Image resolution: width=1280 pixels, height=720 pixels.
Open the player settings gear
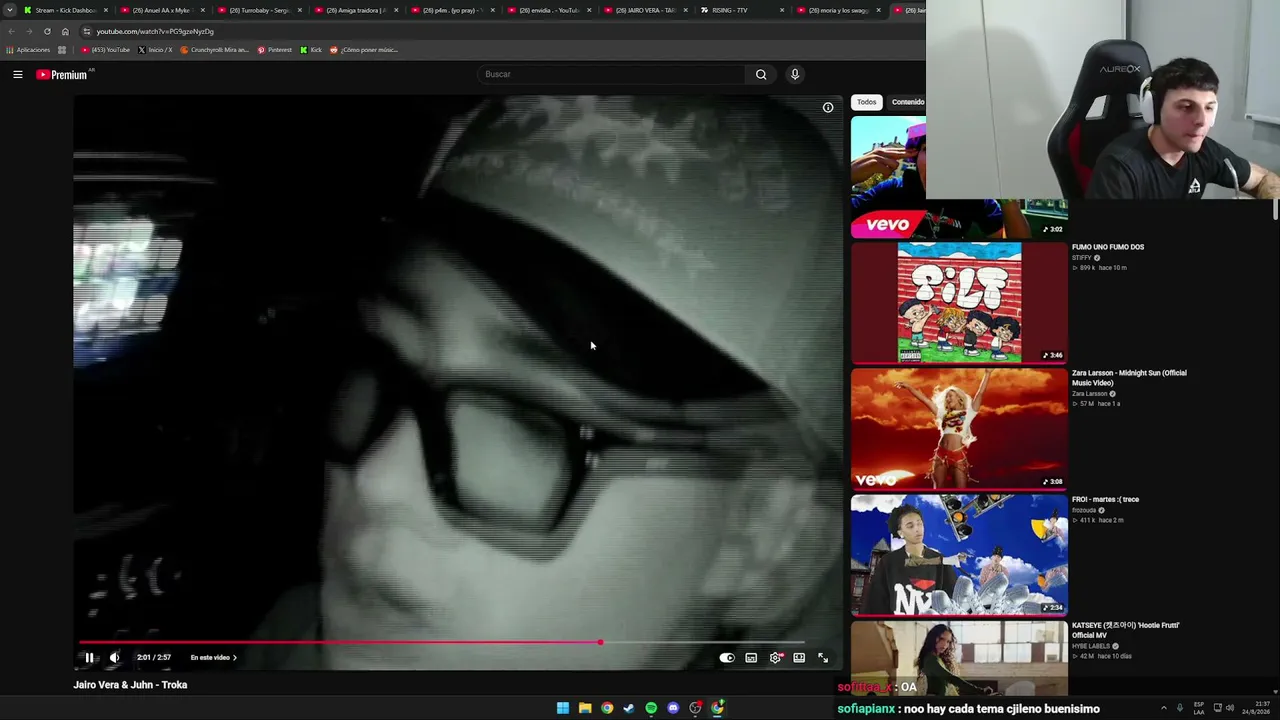[x=775, y=658]
